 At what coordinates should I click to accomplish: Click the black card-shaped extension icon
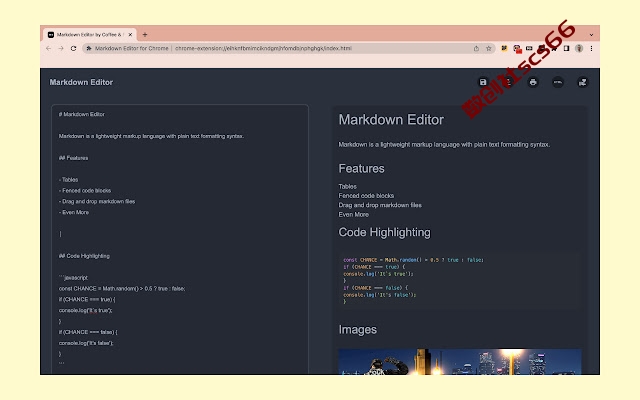click(529, 48)
